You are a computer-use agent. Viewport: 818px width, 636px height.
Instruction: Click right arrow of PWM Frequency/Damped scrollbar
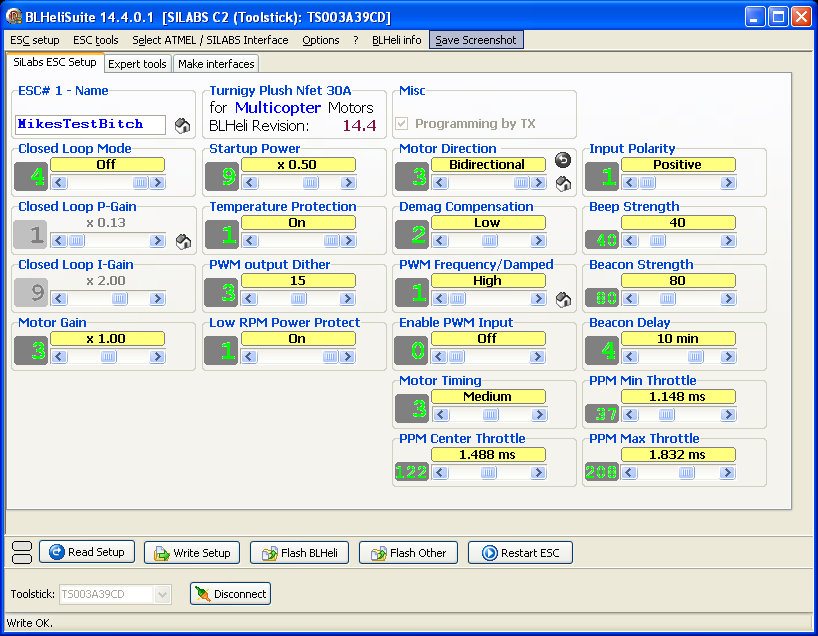coord(538,298)
